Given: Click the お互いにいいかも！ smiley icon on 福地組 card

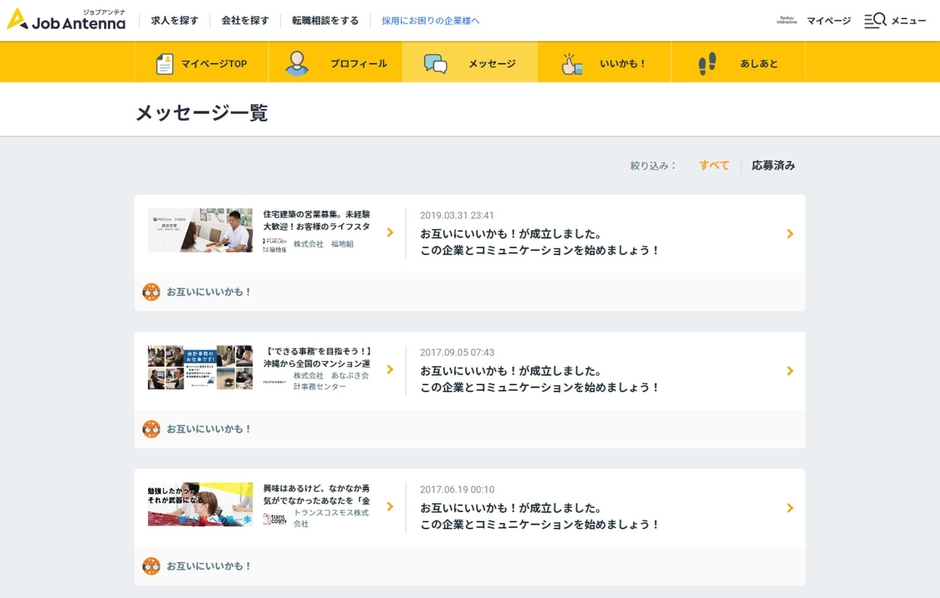Looking at the screenshot, I should coord(150,293).
